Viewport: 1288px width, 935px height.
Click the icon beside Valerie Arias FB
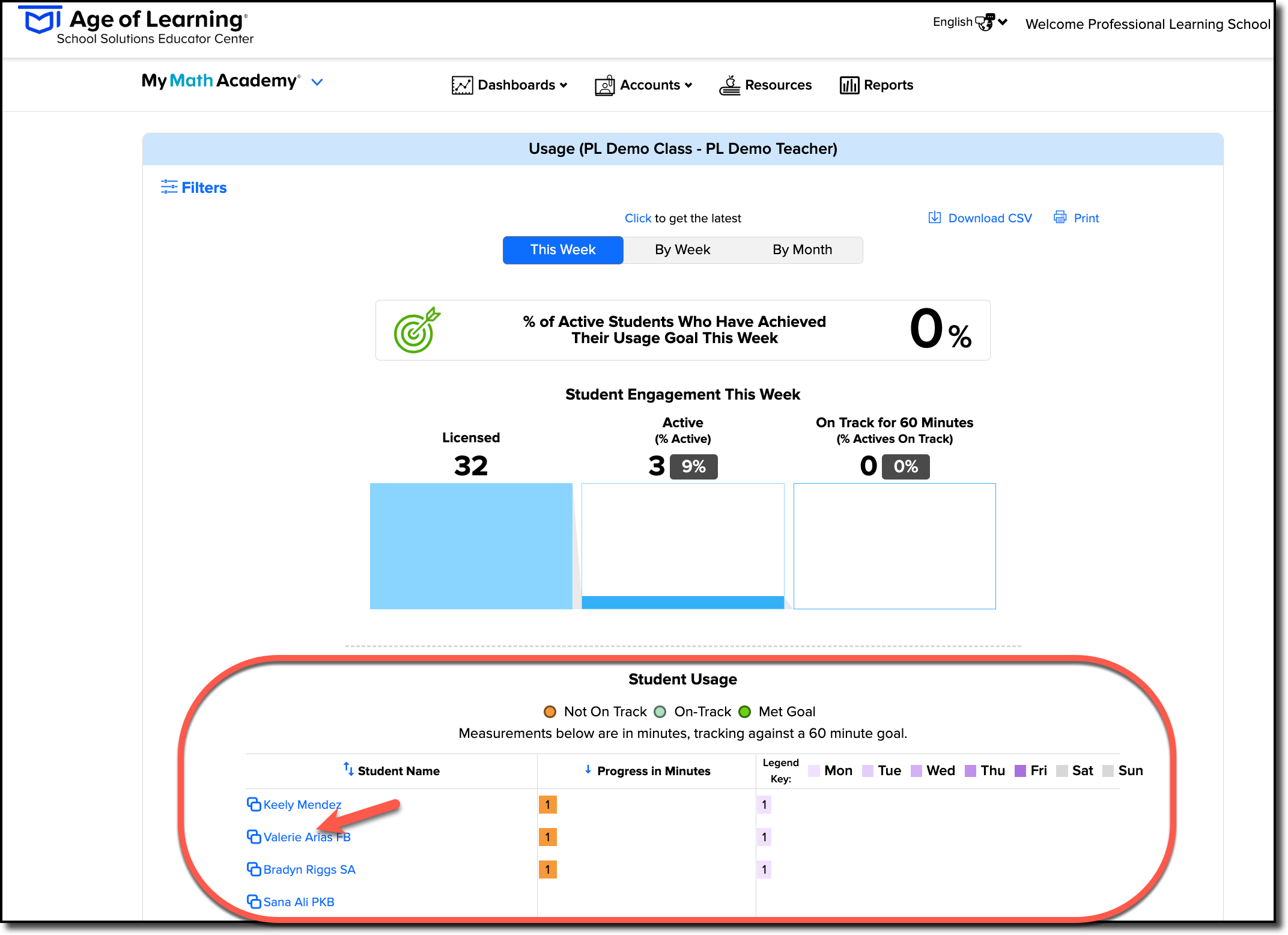click(254, 836)
